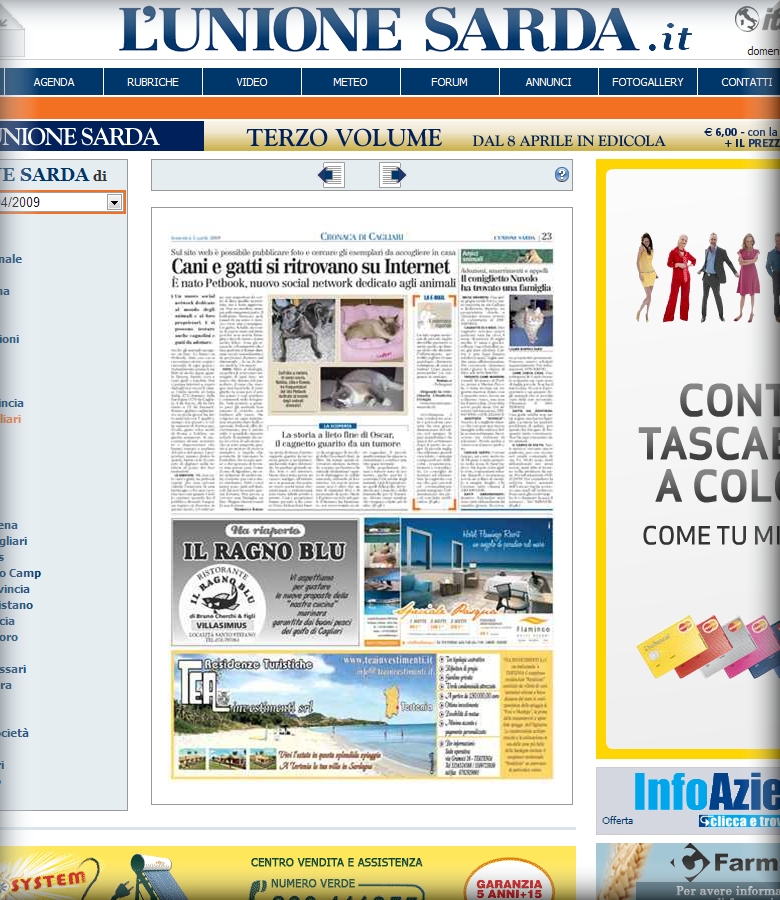The width and height of the screenshot is (780, 900).
Task: Open headline Cani e gatti si ritrovano su Internet
Action: coord(311,266)
